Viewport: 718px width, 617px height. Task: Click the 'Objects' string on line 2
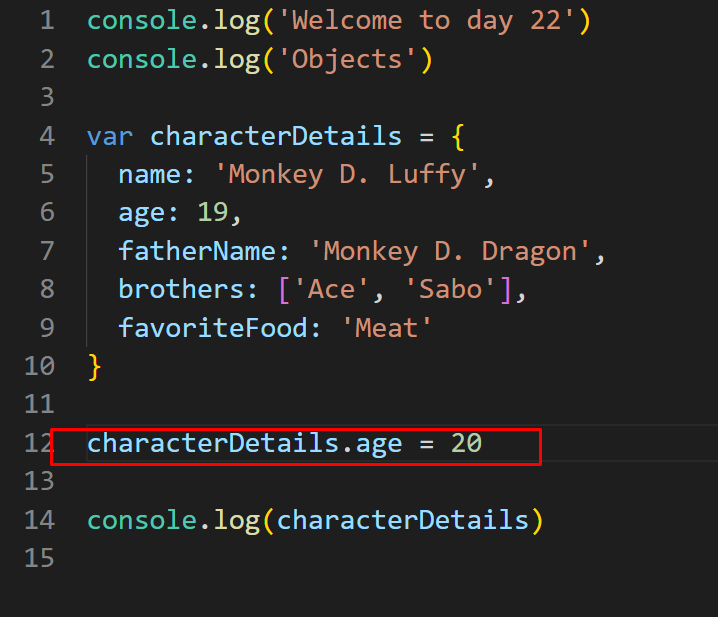coord(347,60)
